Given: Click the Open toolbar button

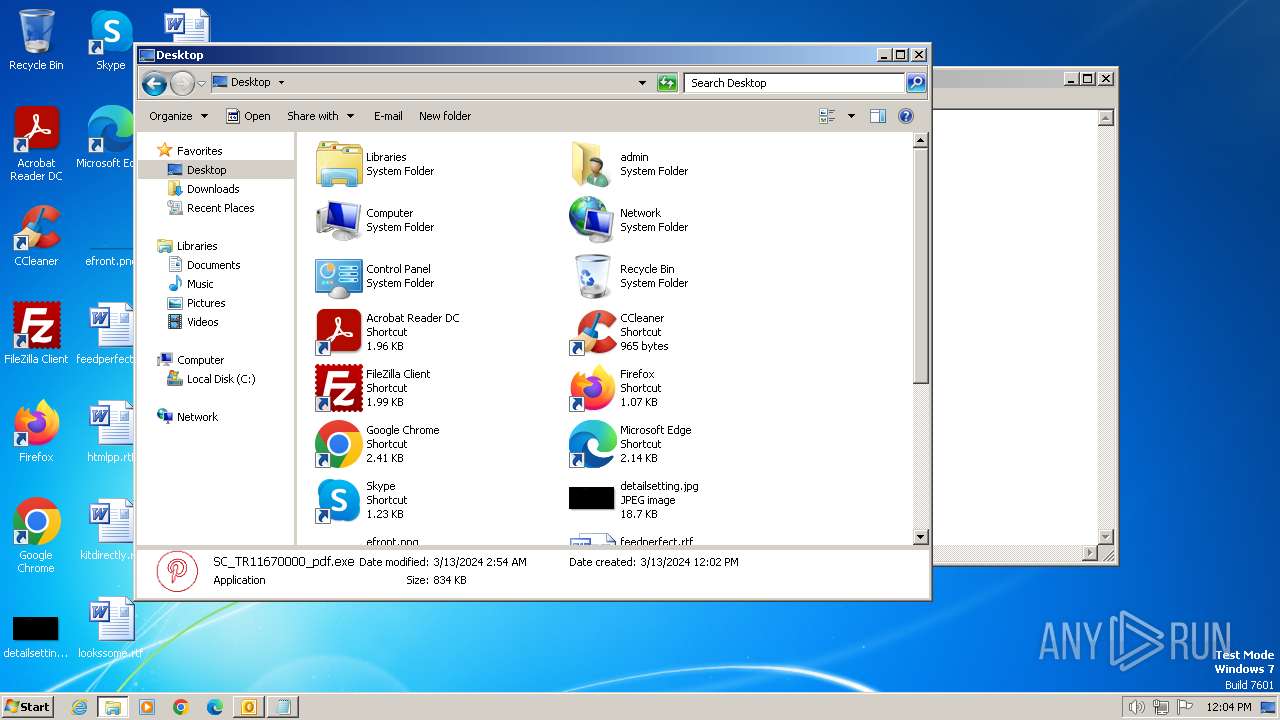Looking at the screenshot, I should (248, 116).
